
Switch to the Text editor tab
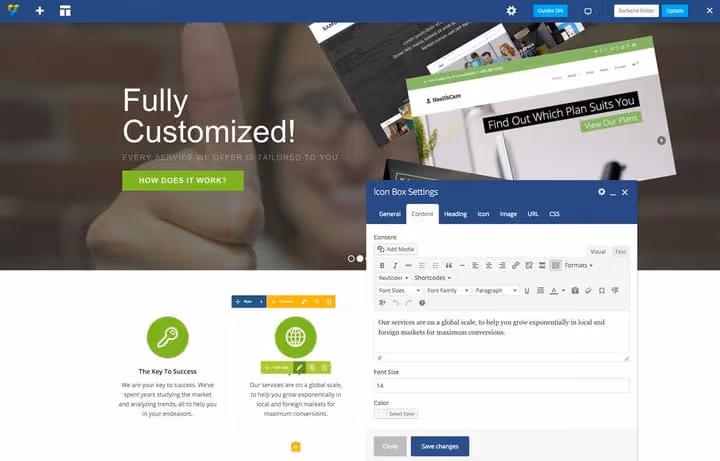tap(620, 252)
